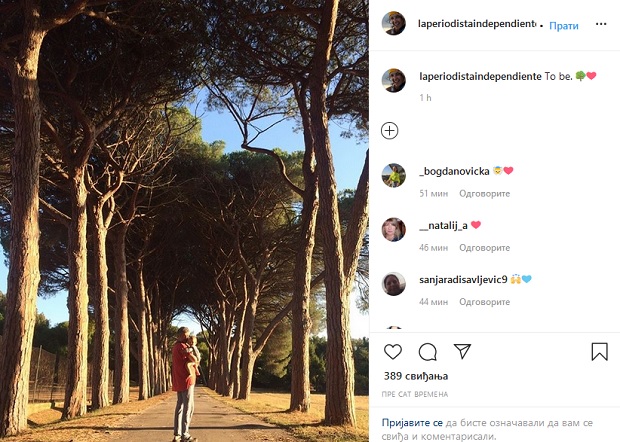Like the post with the heart icon

pyautogui.click(x=393, y=351)
